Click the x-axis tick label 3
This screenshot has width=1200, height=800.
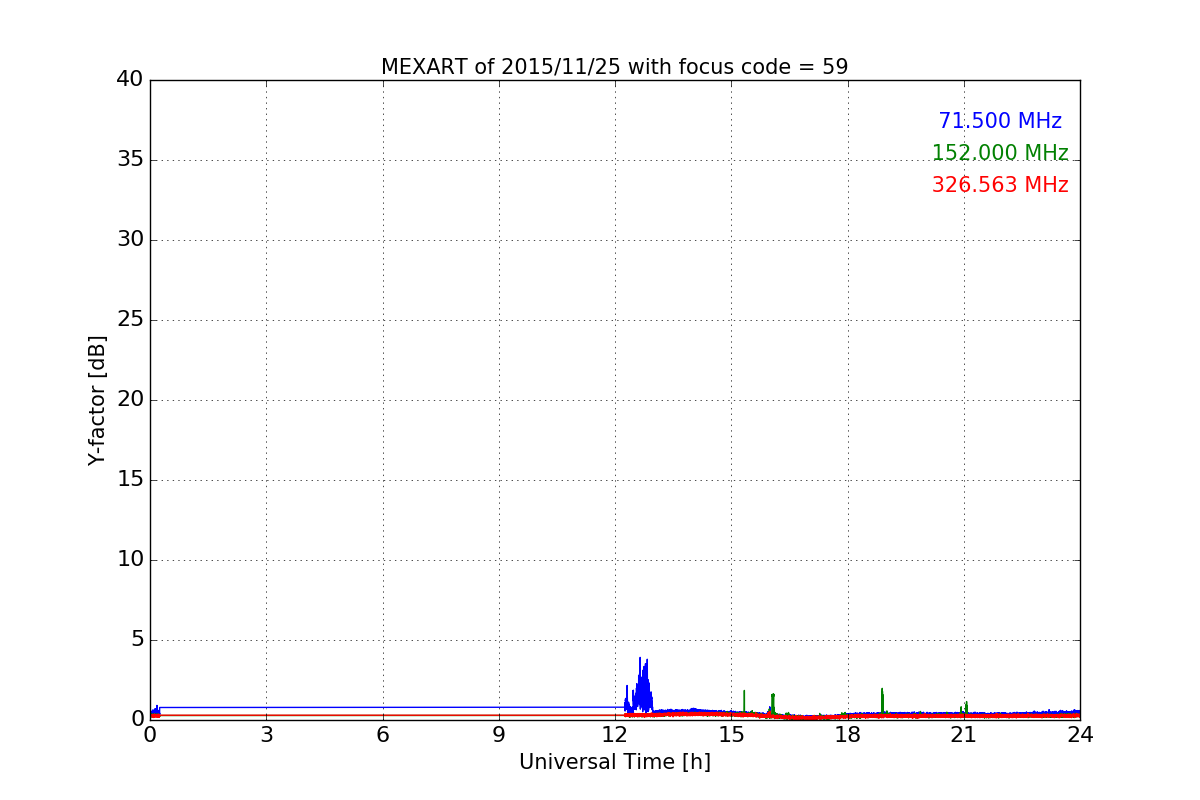pos(266,735)
